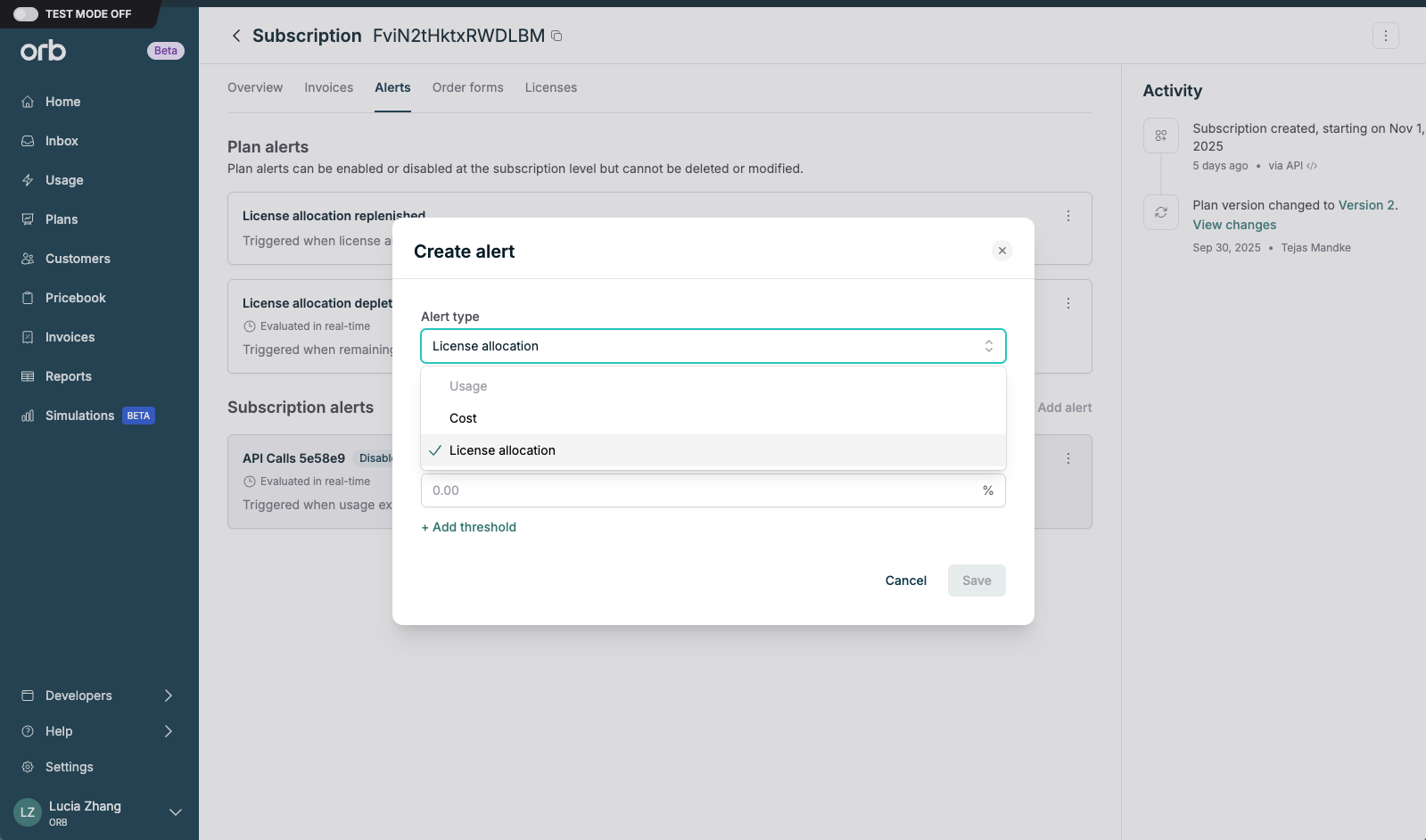The image size is (1426, 840).
Task: Click the Developers window icon
Action: pyautogui.click(x=28, y=696)
